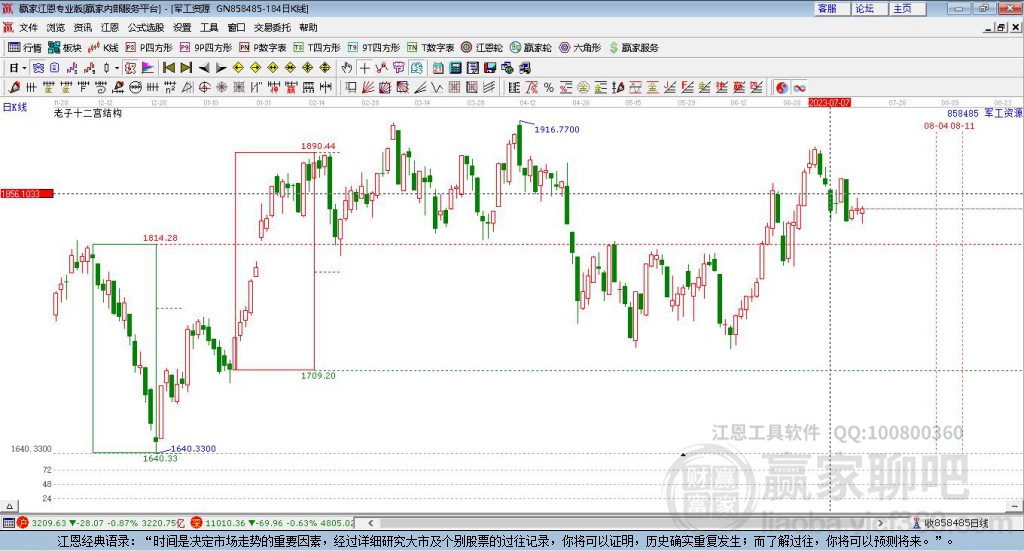The height and width of the screenshot is (551, 1024).
Task: Activate the crosshair cursor tool
Action: pos(364,68)
